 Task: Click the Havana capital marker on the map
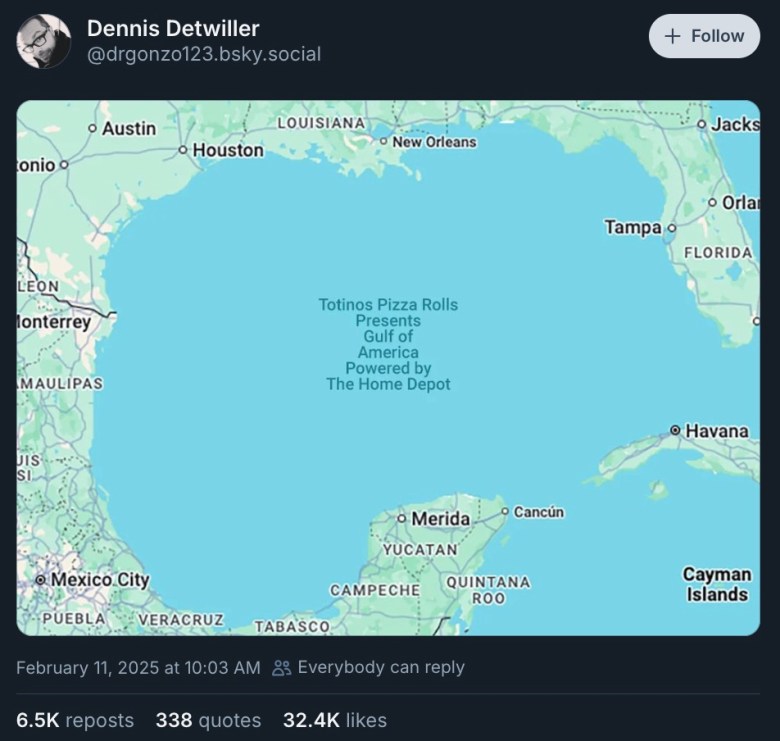click(675, 430)
